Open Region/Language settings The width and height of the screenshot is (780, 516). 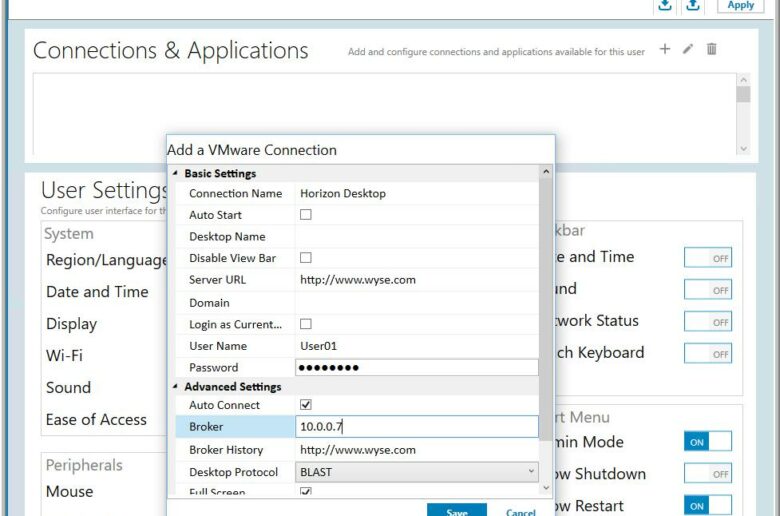[x=106, y=260]
